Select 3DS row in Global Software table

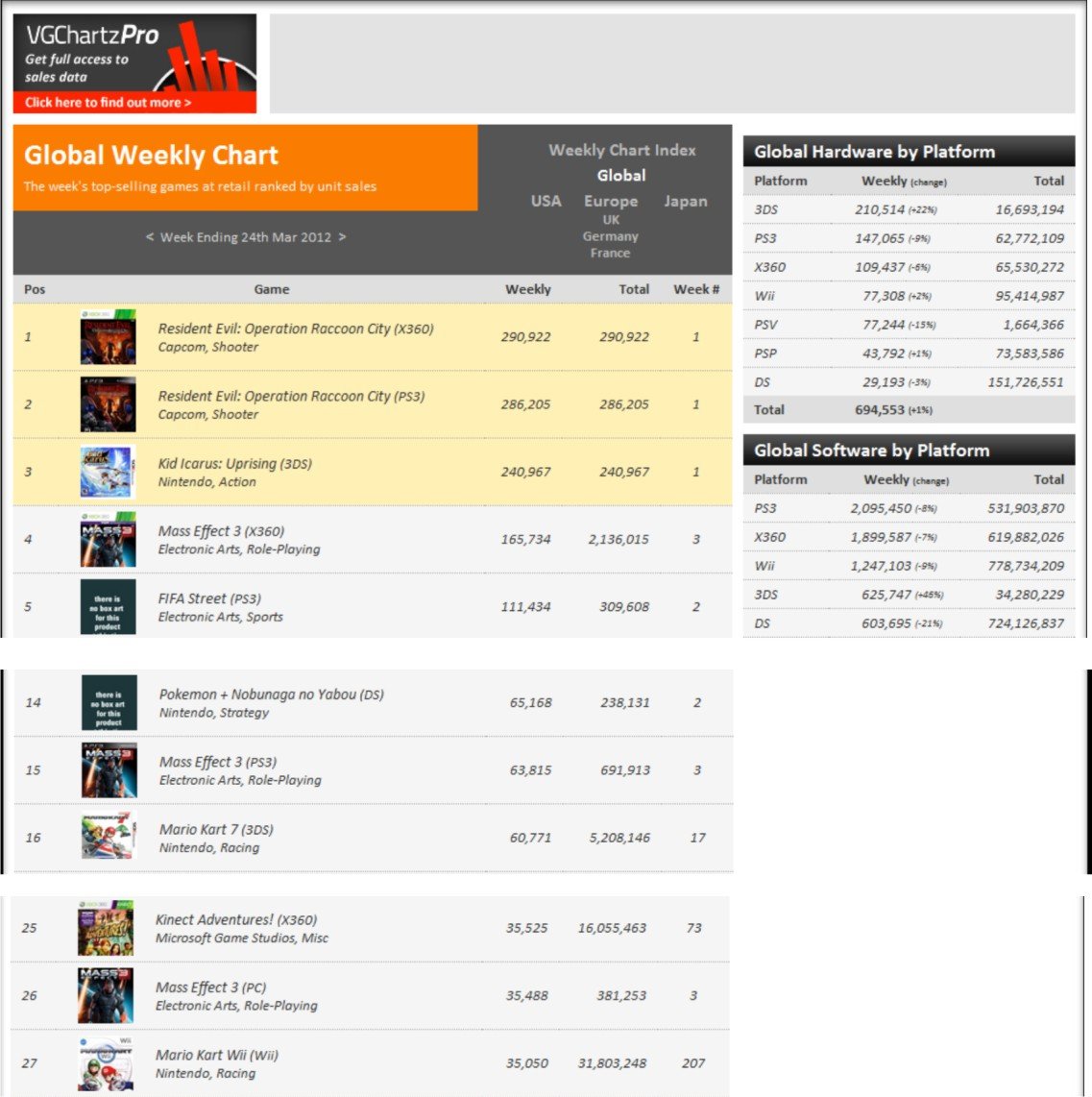(x=909, y=594)
